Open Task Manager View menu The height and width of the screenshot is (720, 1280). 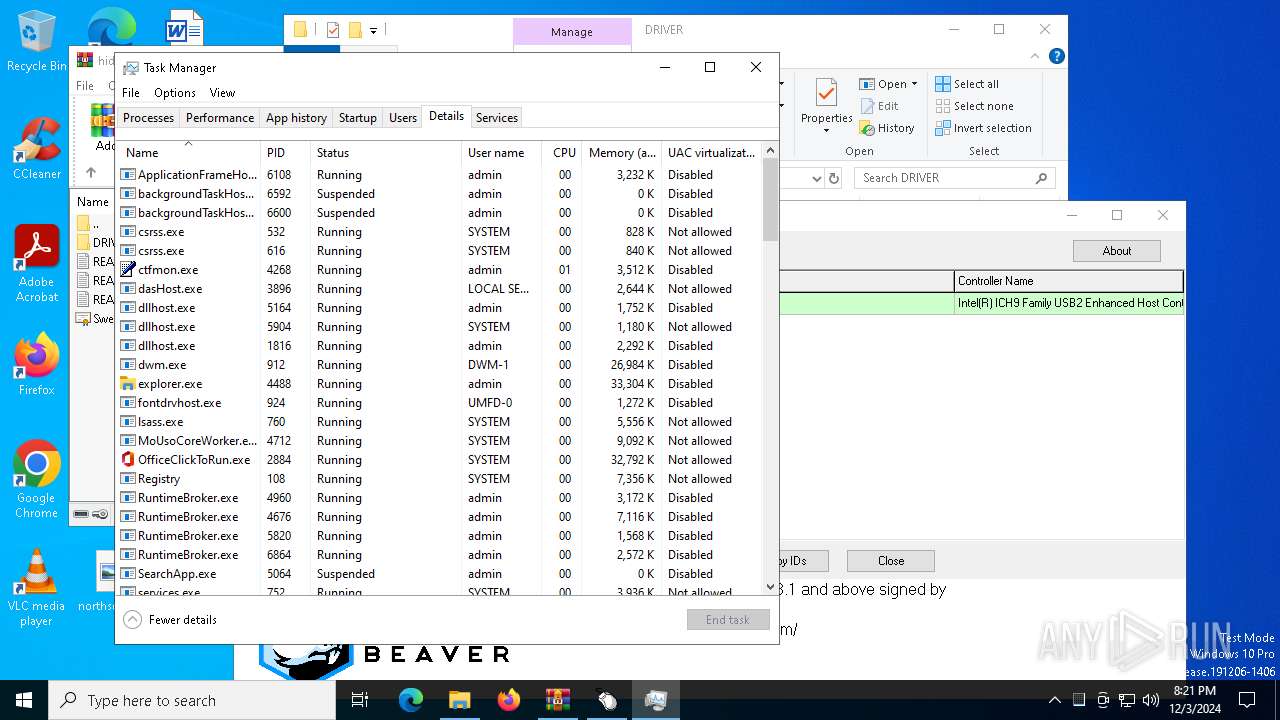(222, 93)
